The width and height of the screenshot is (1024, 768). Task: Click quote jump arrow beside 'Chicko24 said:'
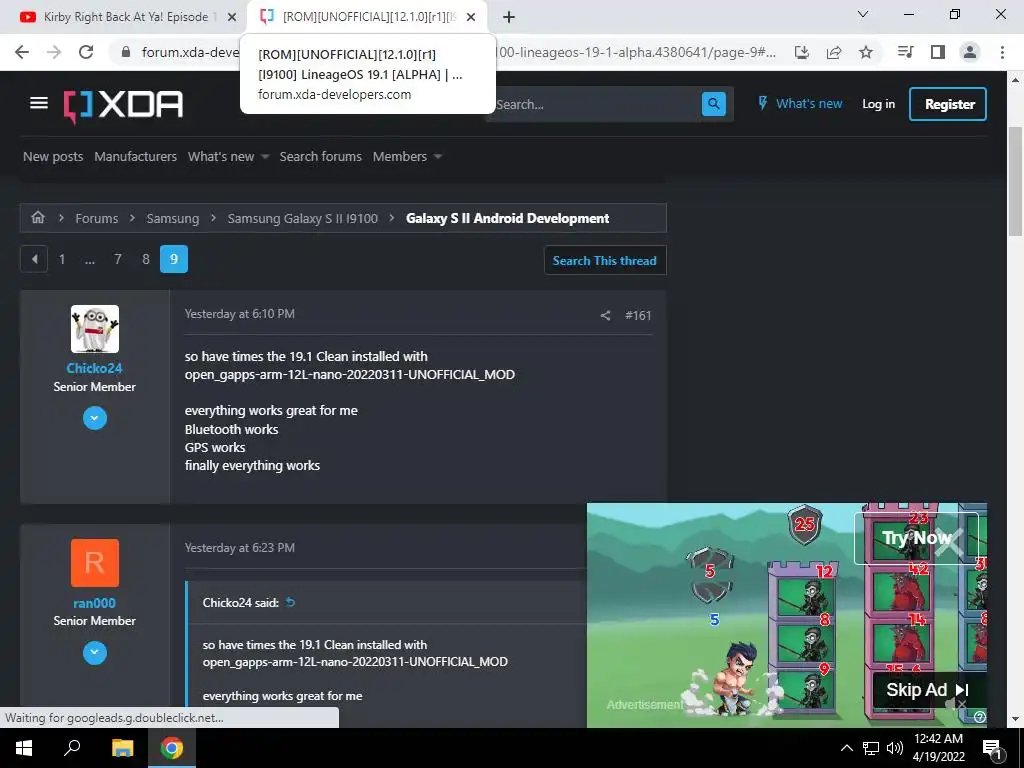pos(291,602)
